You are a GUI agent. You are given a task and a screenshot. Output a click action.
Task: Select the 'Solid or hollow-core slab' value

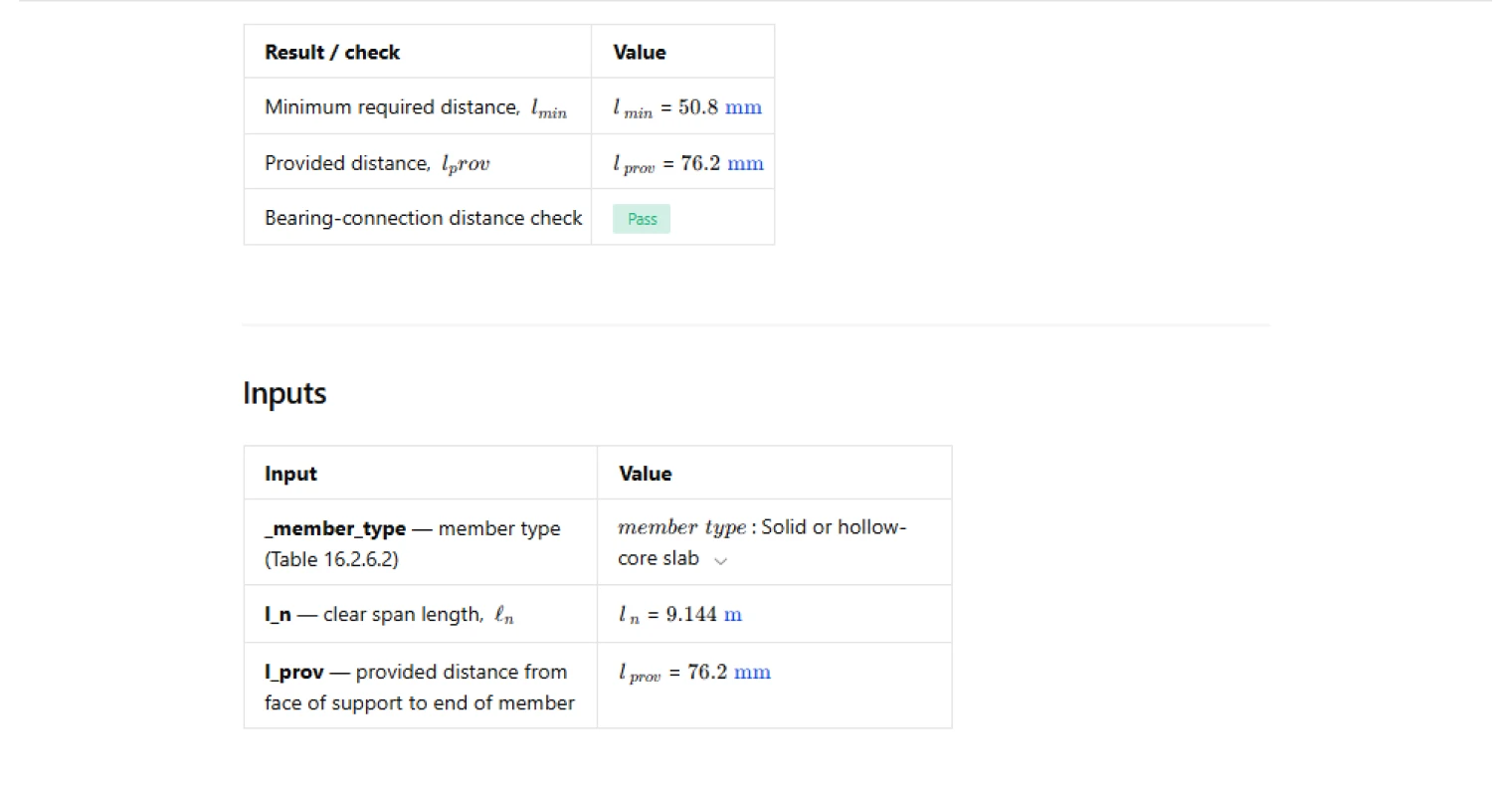(833, 527)
